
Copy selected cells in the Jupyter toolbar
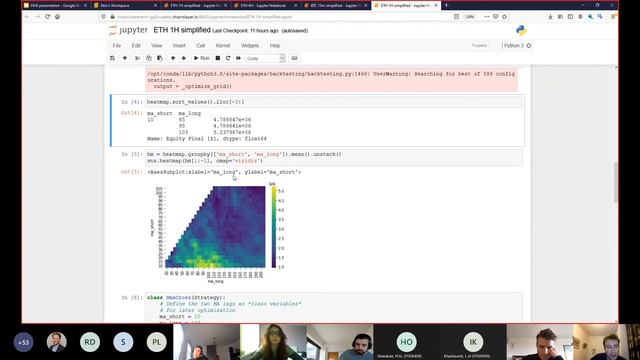pos(149,58)
